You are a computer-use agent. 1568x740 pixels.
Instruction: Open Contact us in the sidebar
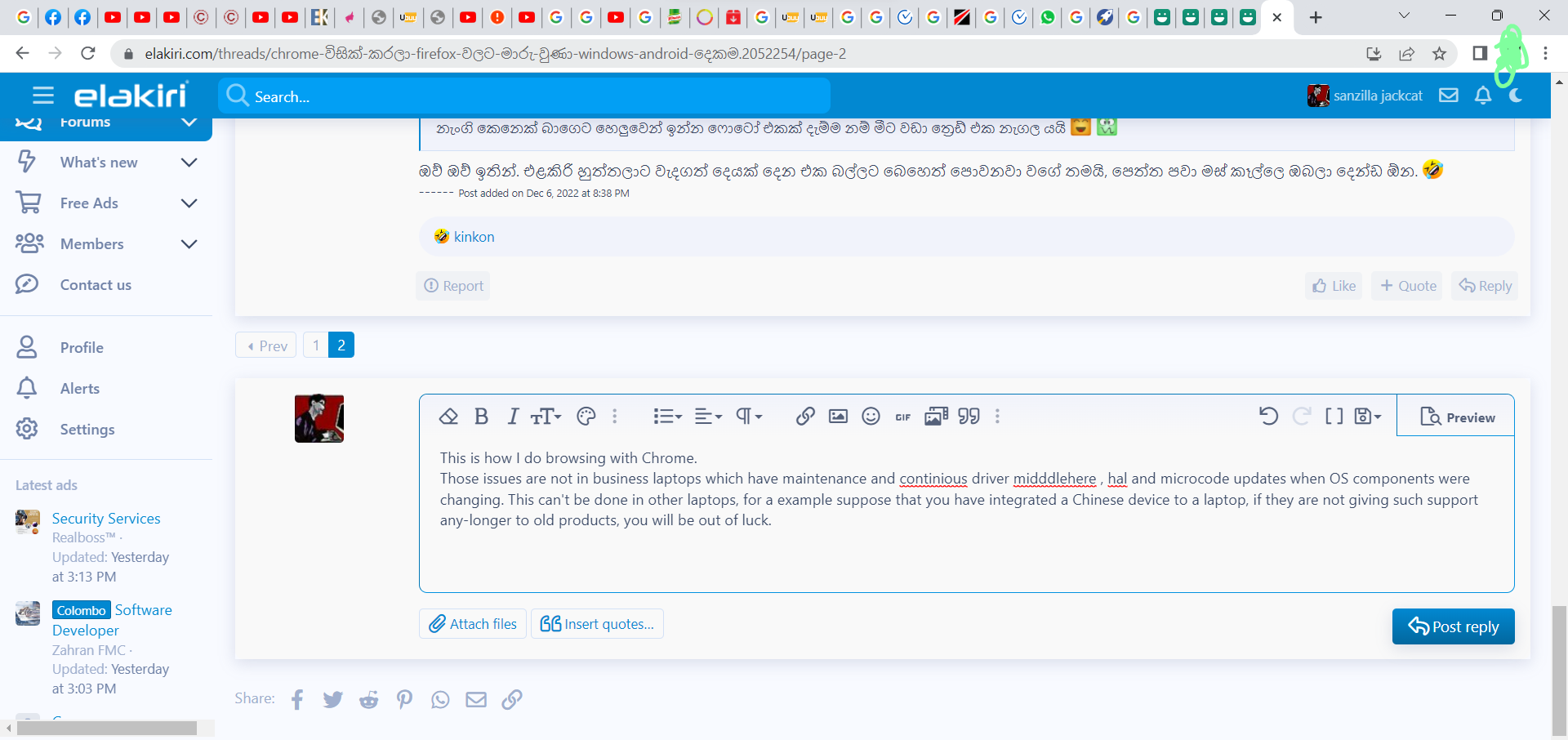pyautogui.click(x=96, y=285)
